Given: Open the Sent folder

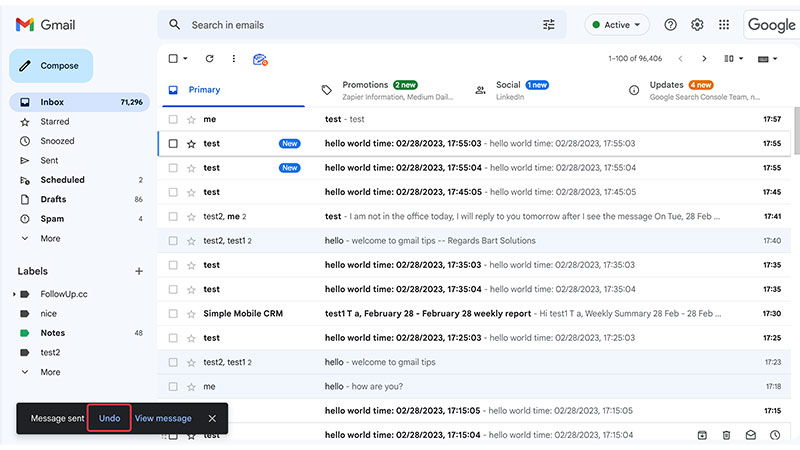Looking at the screenshot, I should coord(80,160).
